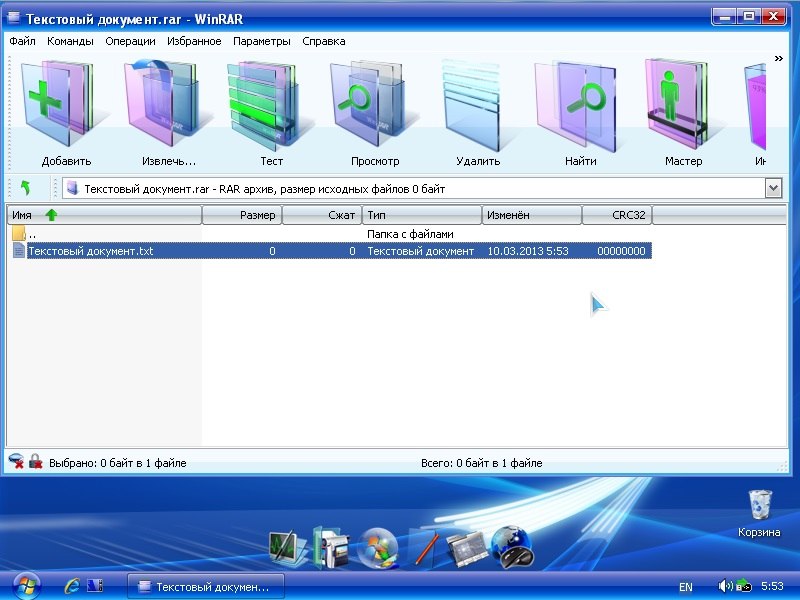Click the disk icon in the status bar

click(16, 462)
